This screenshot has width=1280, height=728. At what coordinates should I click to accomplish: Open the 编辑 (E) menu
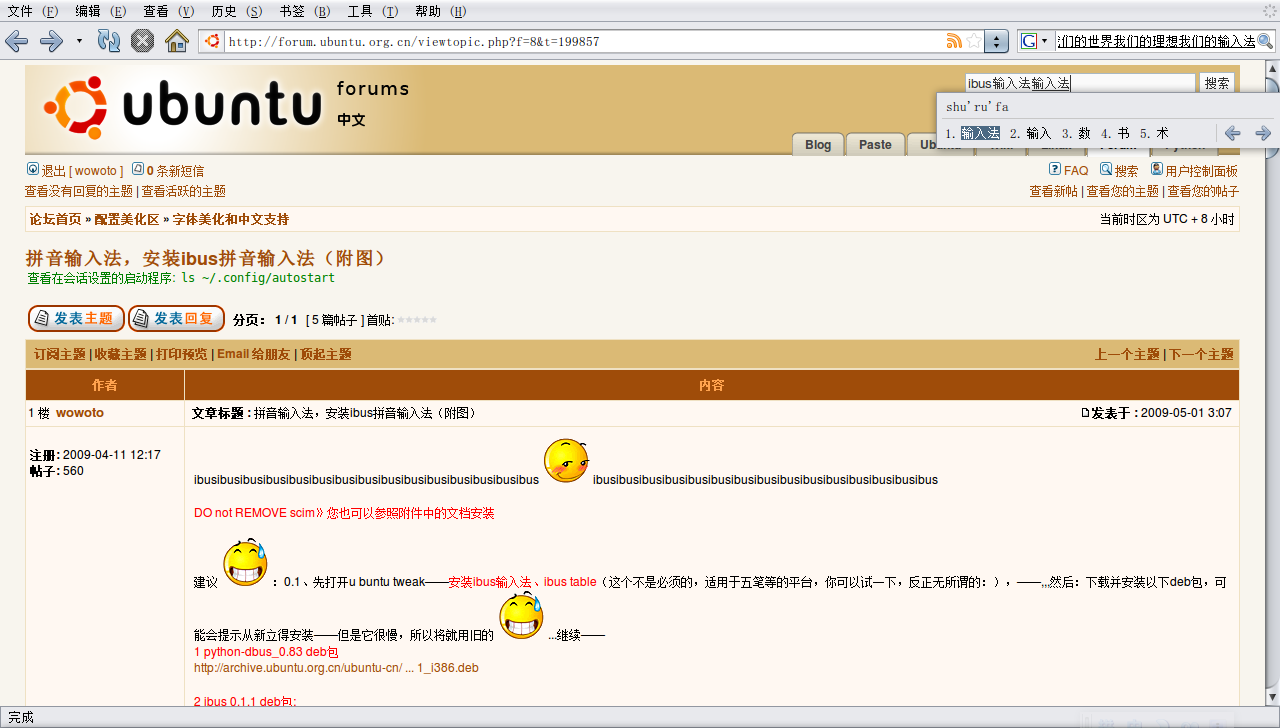pos(101,11)
